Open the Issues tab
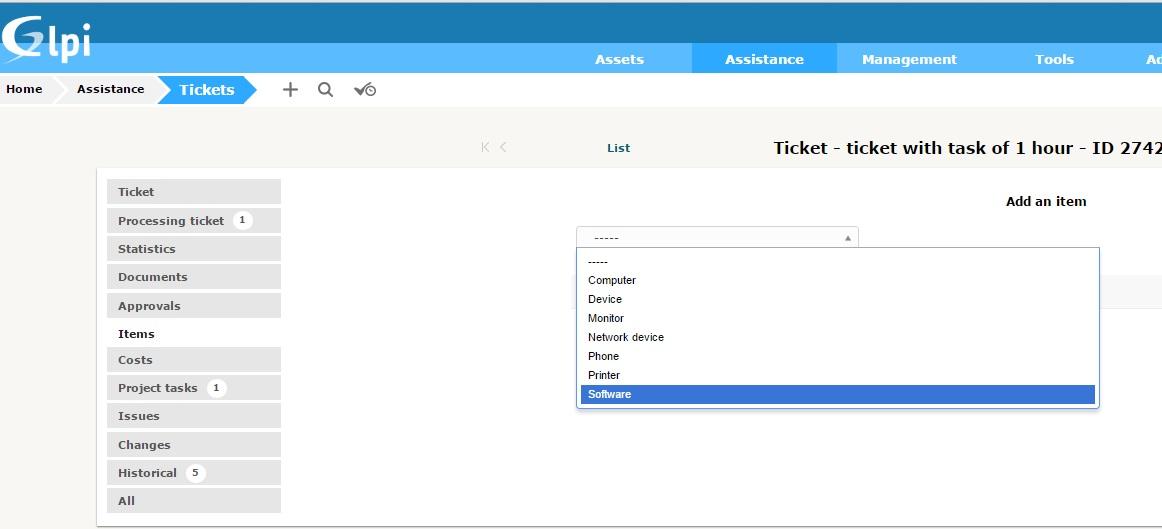The width and height of the screenshot is (1162, 529). (194, 416)
